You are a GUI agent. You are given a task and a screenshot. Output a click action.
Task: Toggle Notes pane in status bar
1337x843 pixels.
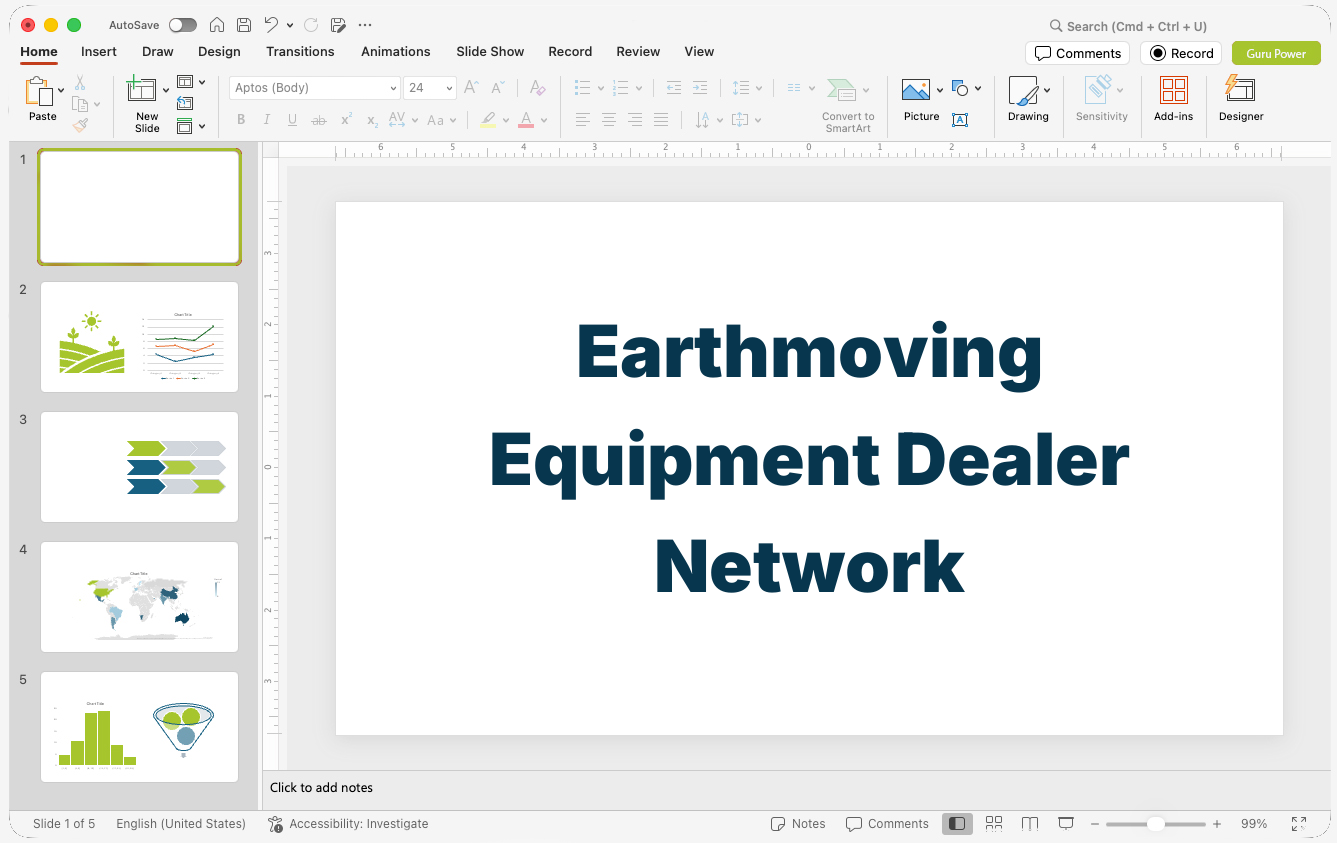pyautogui.click(x=798, y=824)
